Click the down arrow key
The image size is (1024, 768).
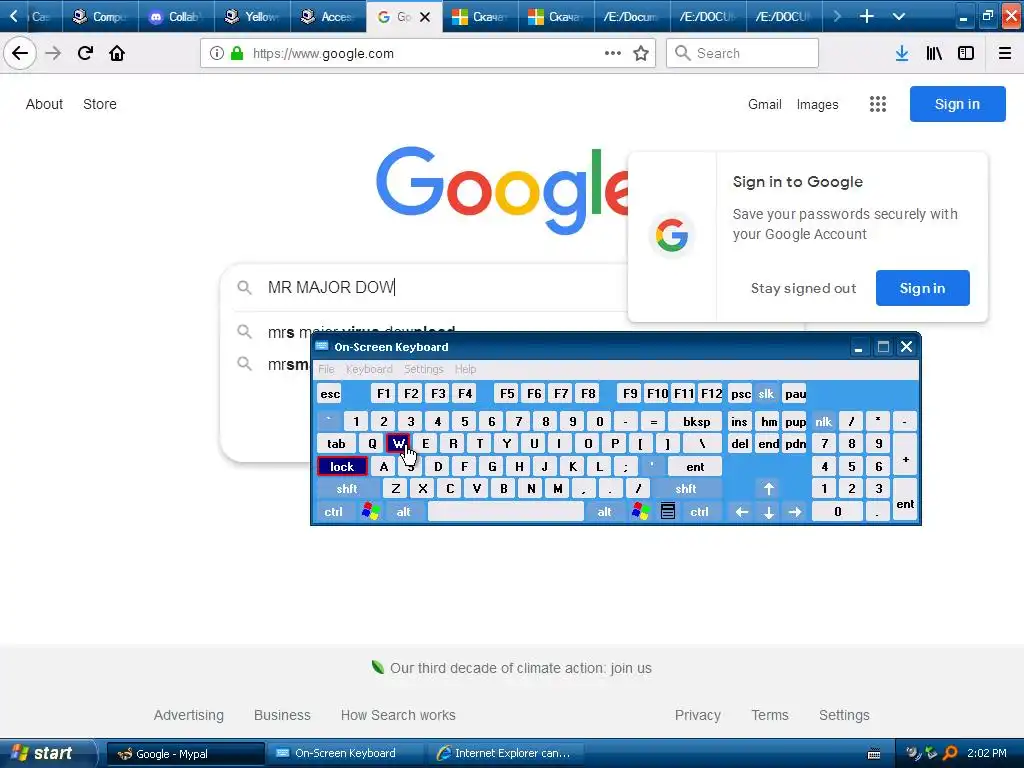pos(769,511)
